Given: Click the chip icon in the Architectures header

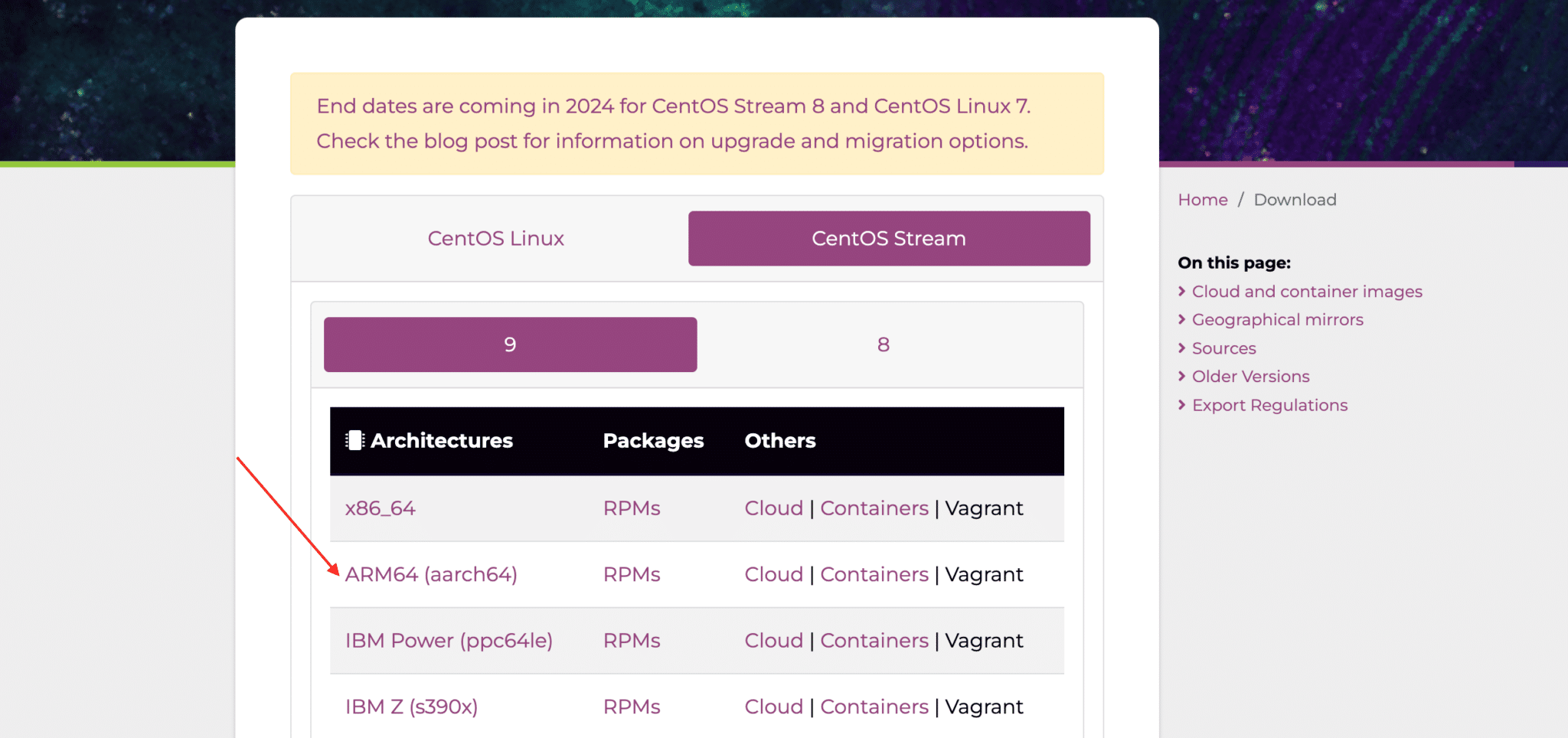Looking at the screenshot, I should coord(354,440).
